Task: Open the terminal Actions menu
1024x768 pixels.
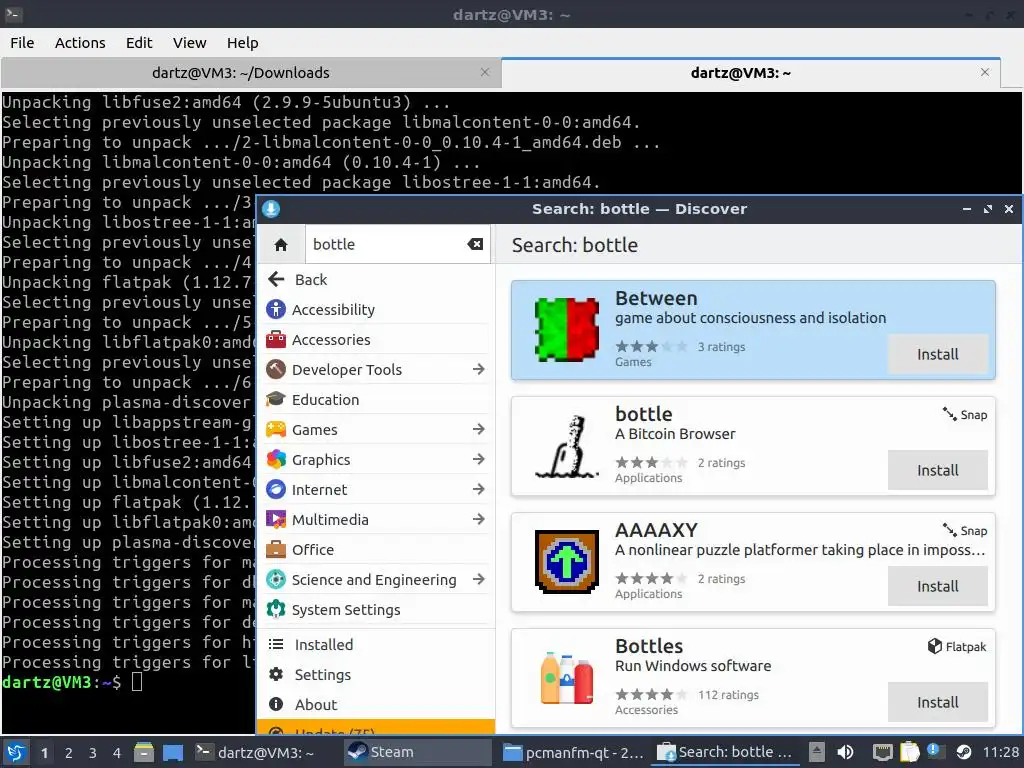Action: [80, 43]
